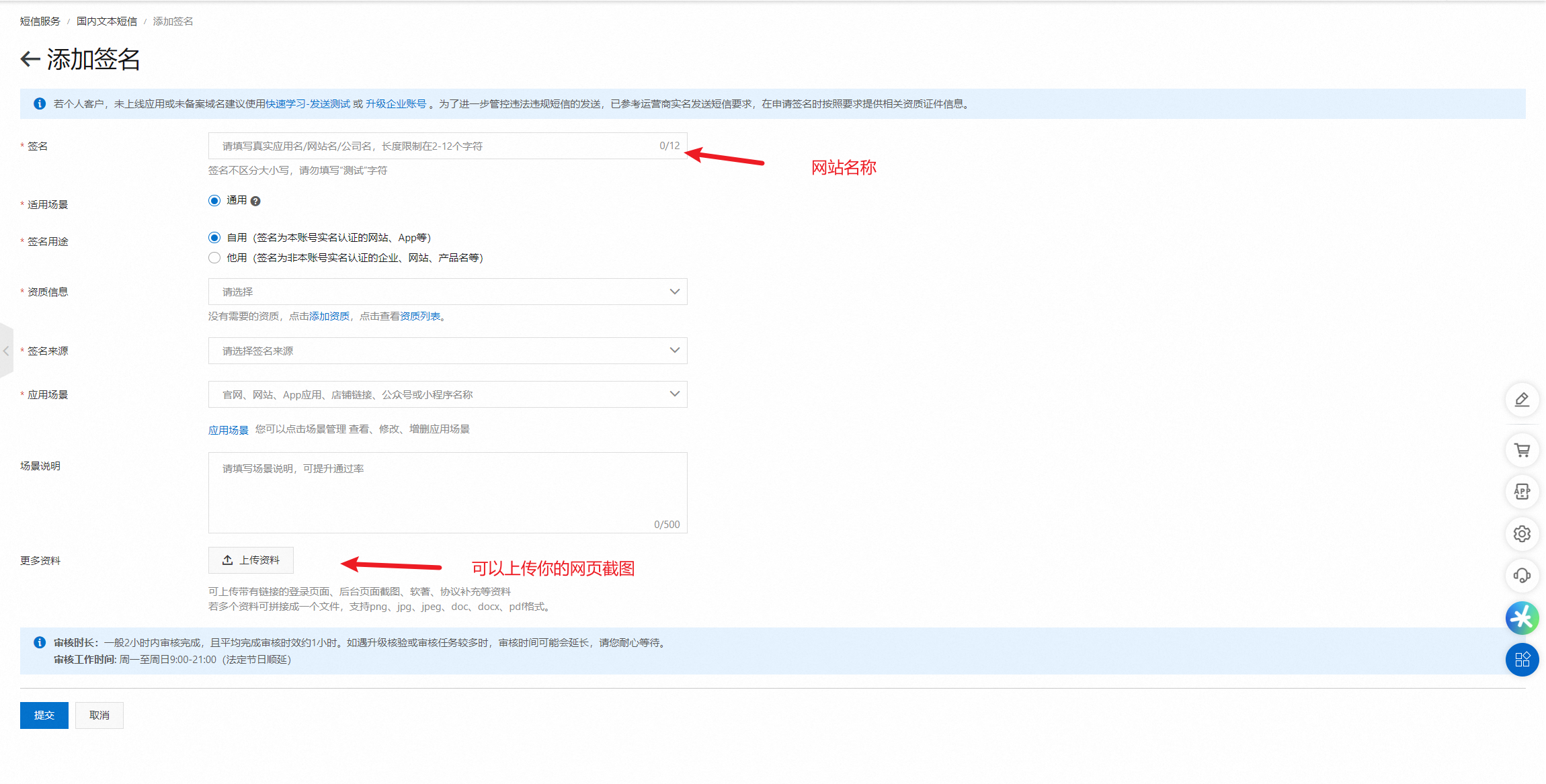
Task: Open the shopping cart icon
Action: pyautogui.click(x=1522, y=450)
